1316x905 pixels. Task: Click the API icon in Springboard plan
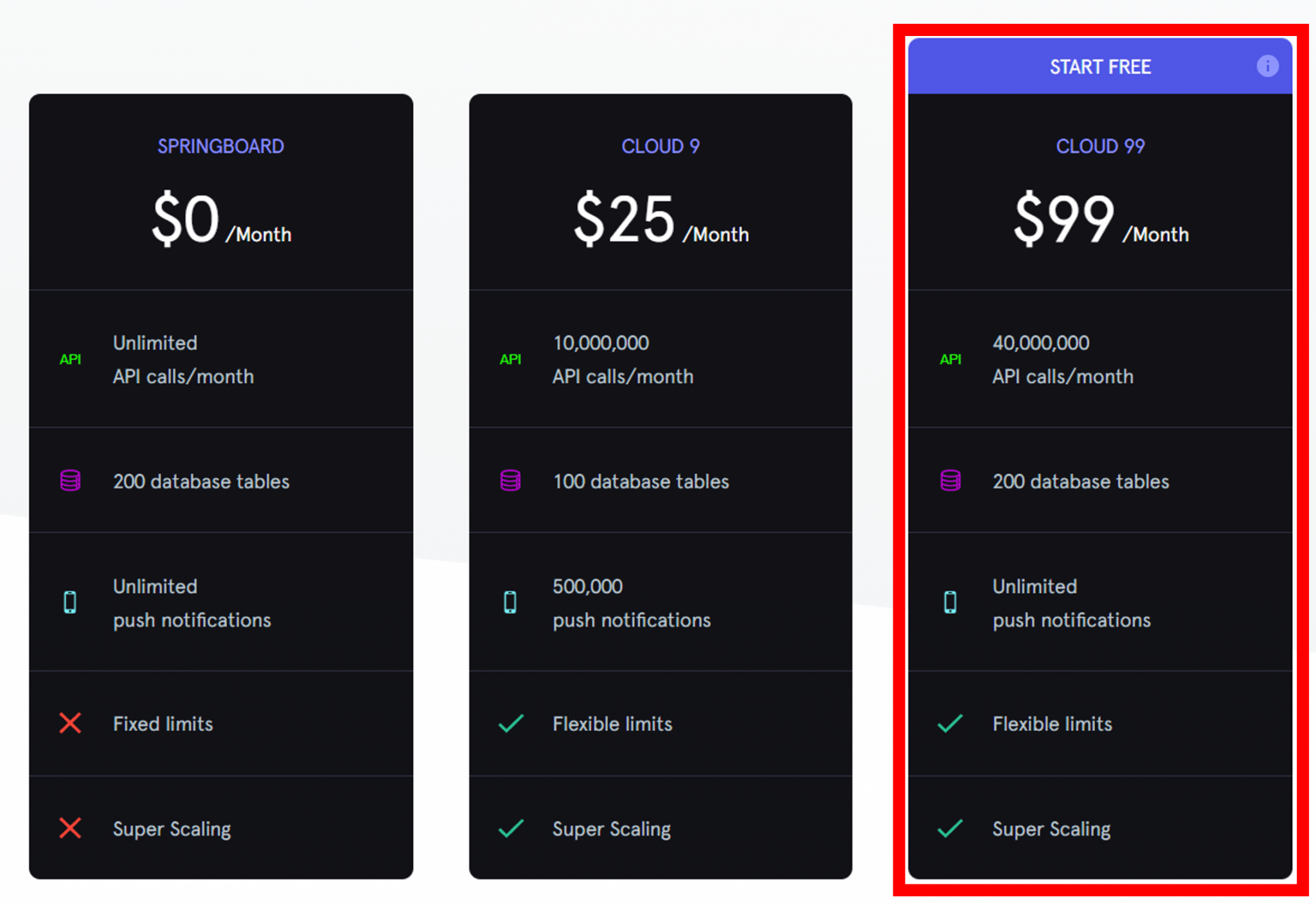(70, 359)
